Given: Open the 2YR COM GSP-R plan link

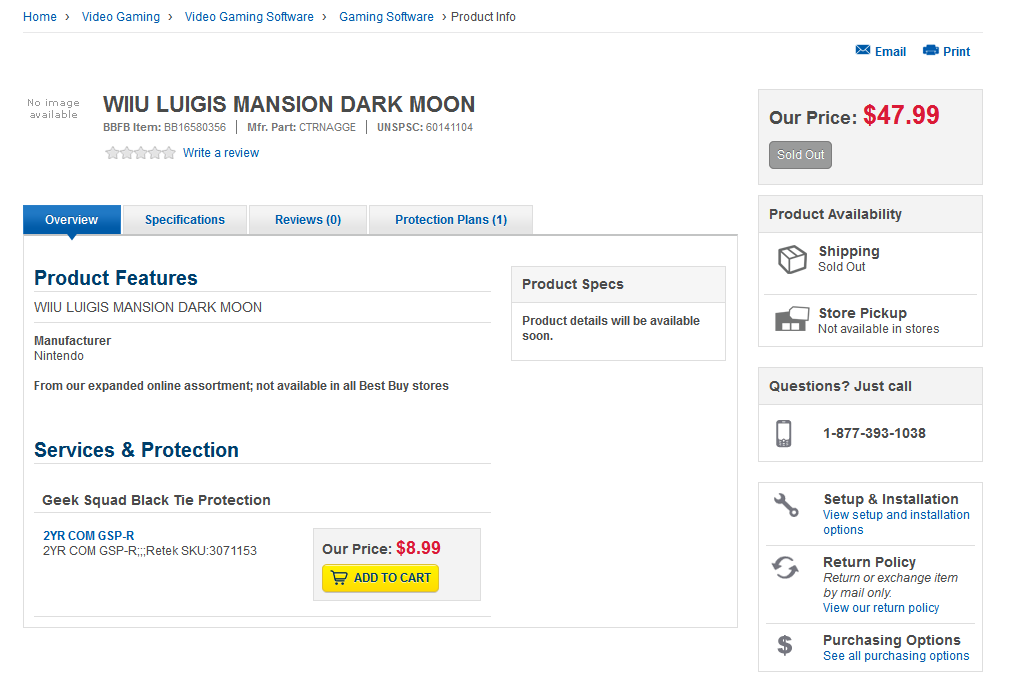Looking at the screenshot, I should point(88,536).
